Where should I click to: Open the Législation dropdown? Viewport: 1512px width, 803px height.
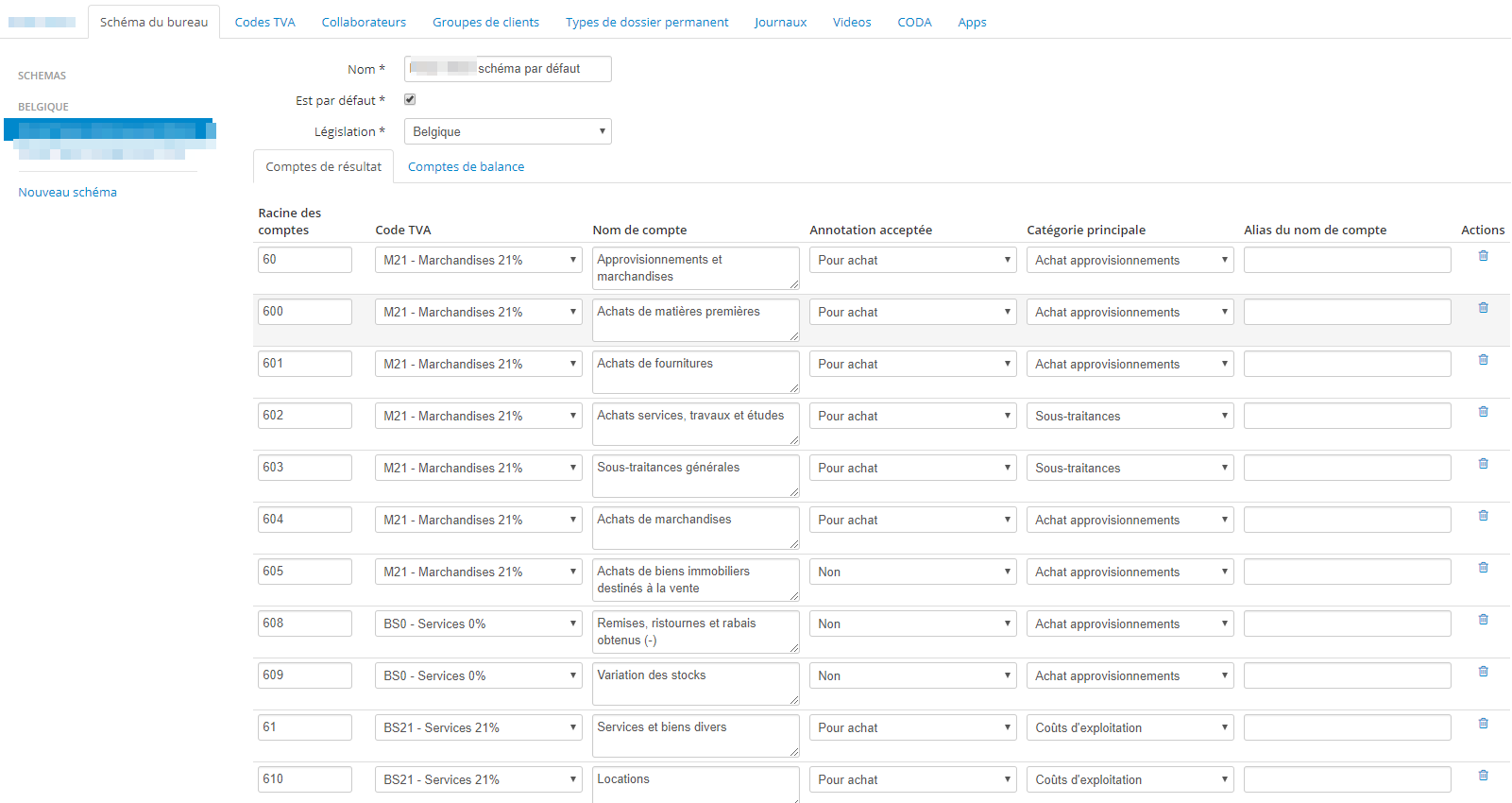507,131
